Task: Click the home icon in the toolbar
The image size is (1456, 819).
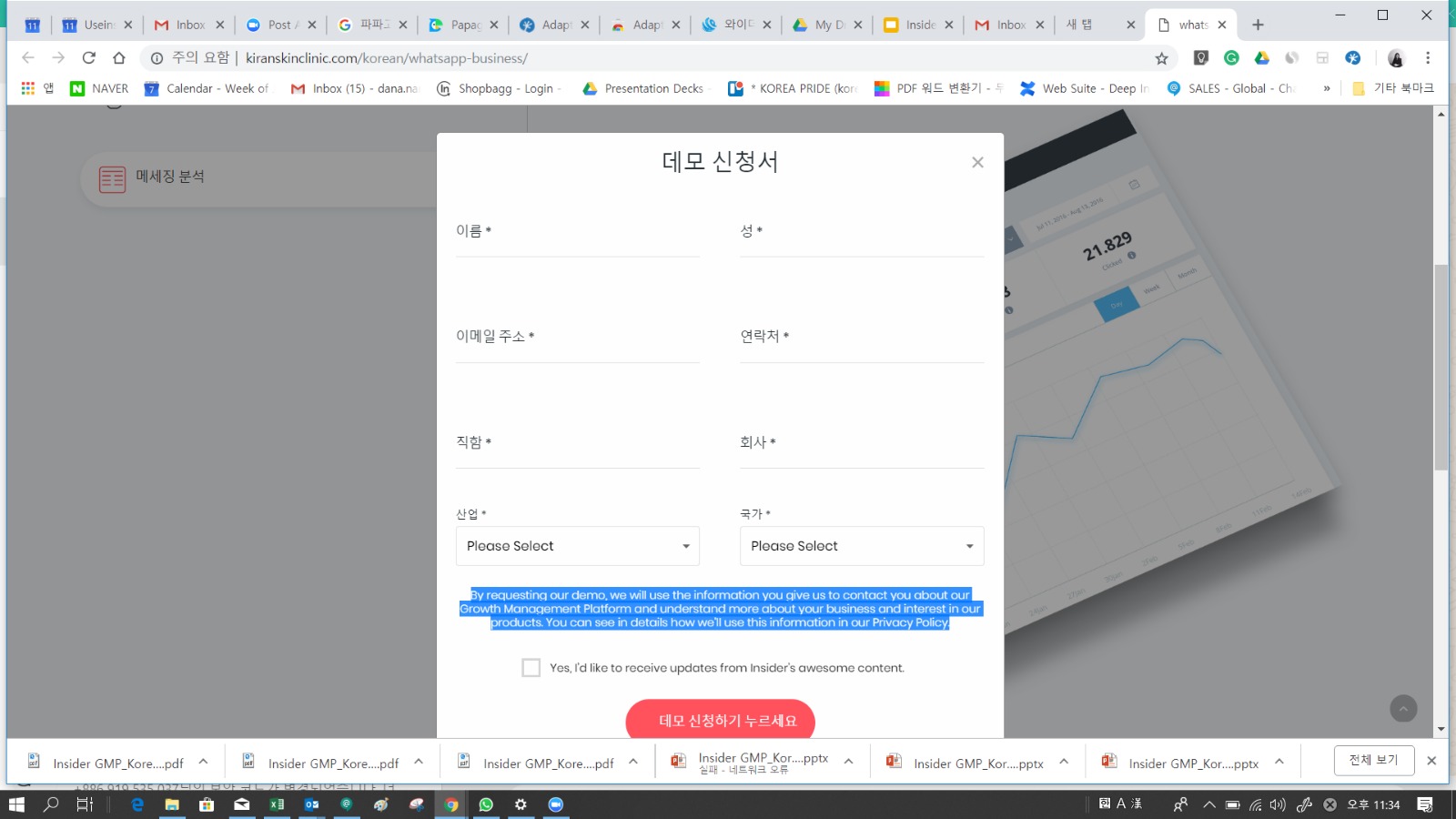Action: tap(119, 58)
